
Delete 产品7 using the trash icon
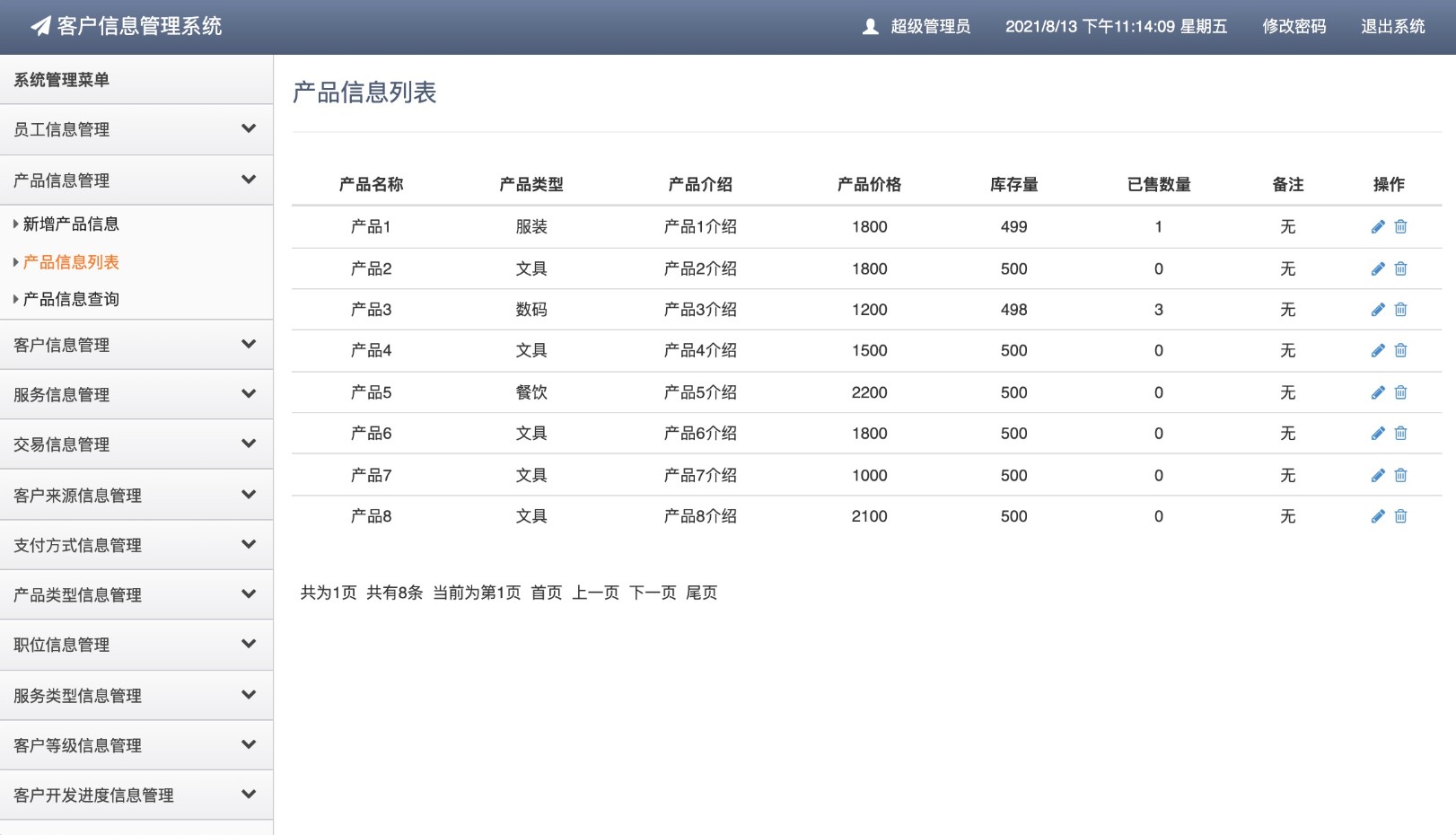tap(1400, 475)
